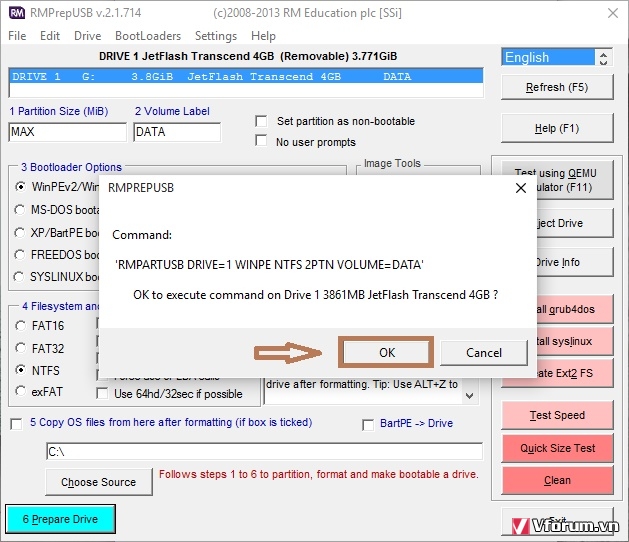Click Eject Drive button
Screen dimensions: 629x542
574,223
